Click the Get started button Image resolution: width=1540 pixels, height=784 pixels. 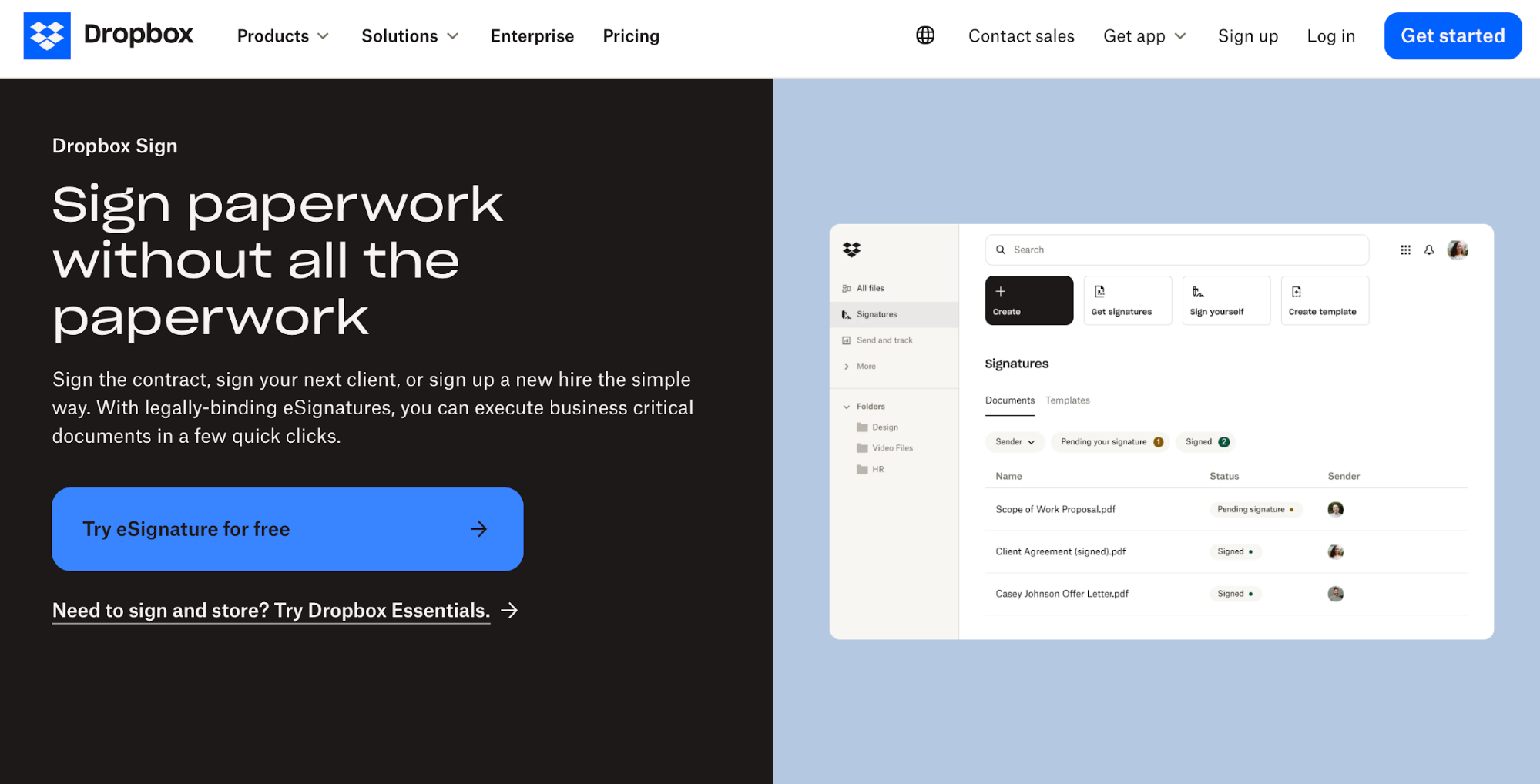tap(1453, 35)
